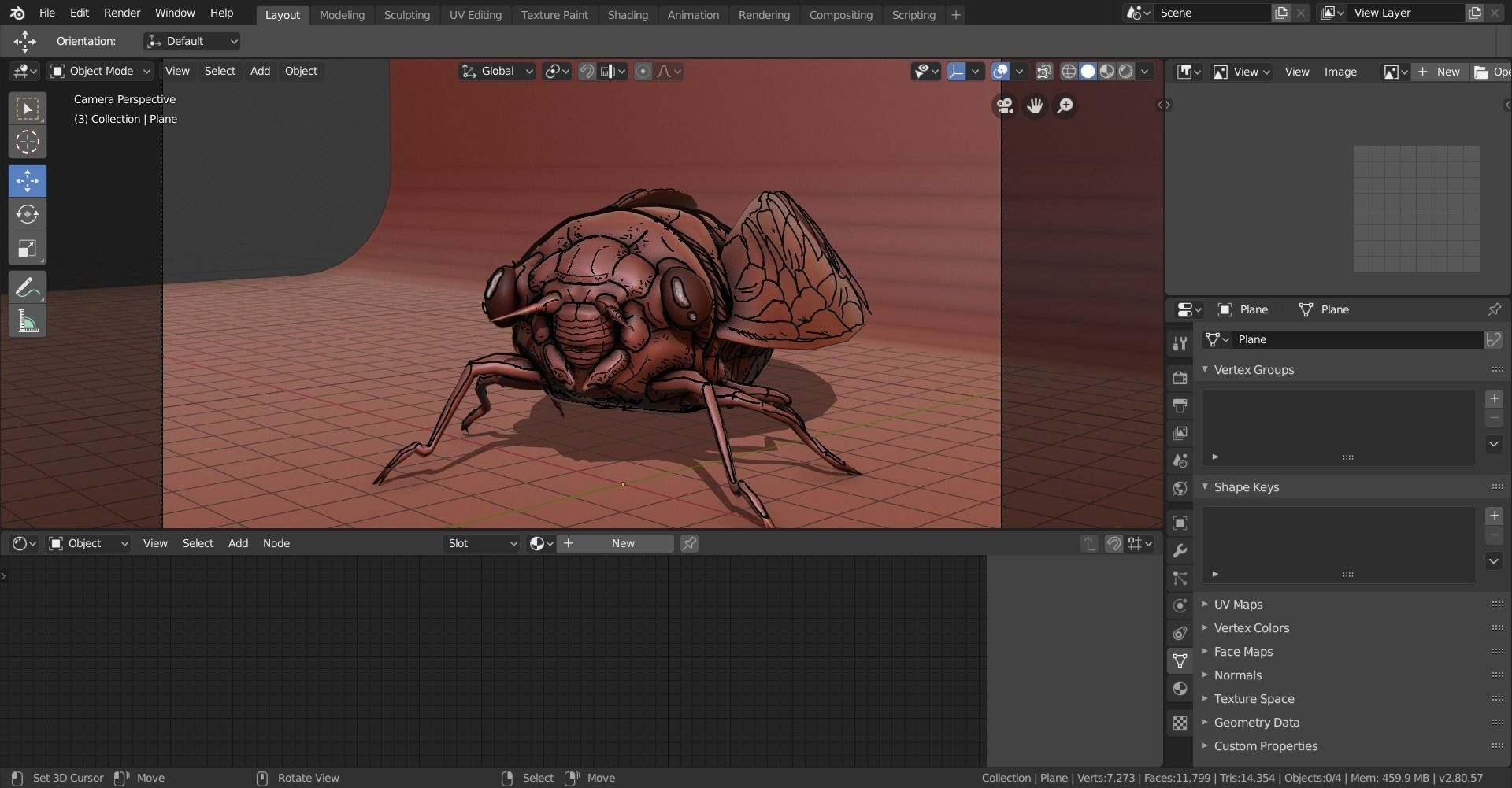
Task: Open Node menu in shader editor
Action: point(276,543)
